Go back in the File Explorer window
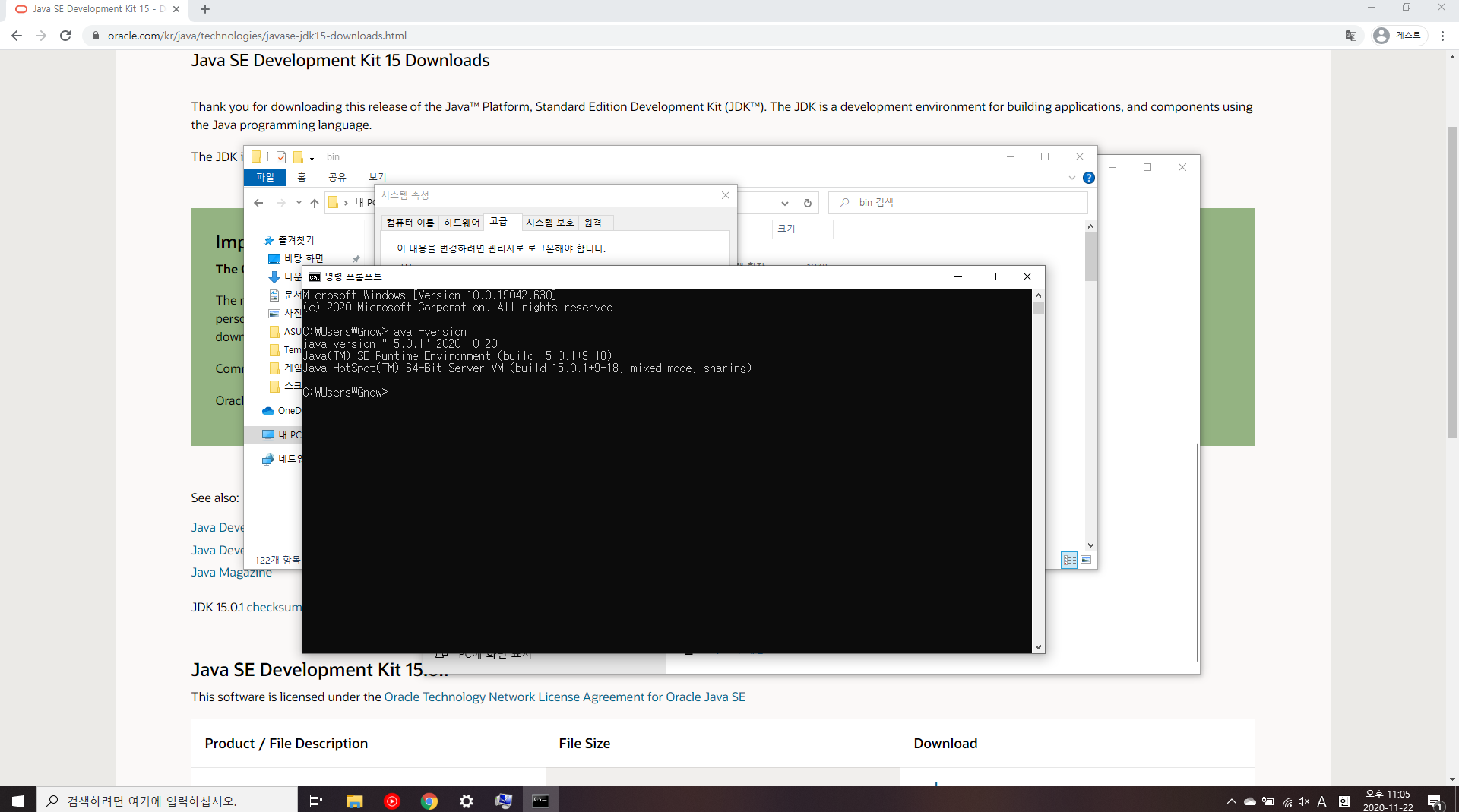1459x812 pixels. point(258,203)
